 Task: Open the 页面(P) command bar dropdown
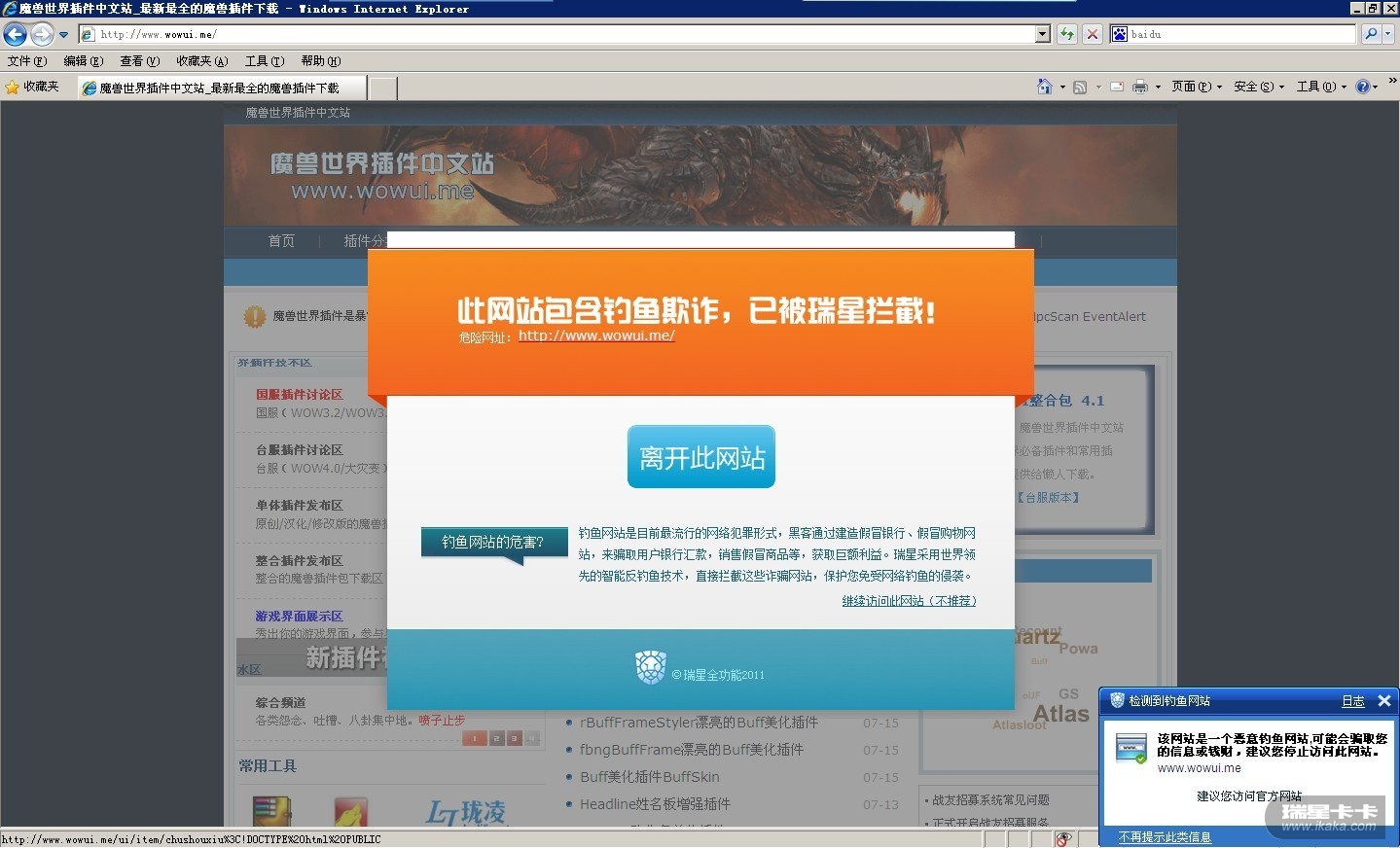pyautogui.click(x=1197, y=87)
